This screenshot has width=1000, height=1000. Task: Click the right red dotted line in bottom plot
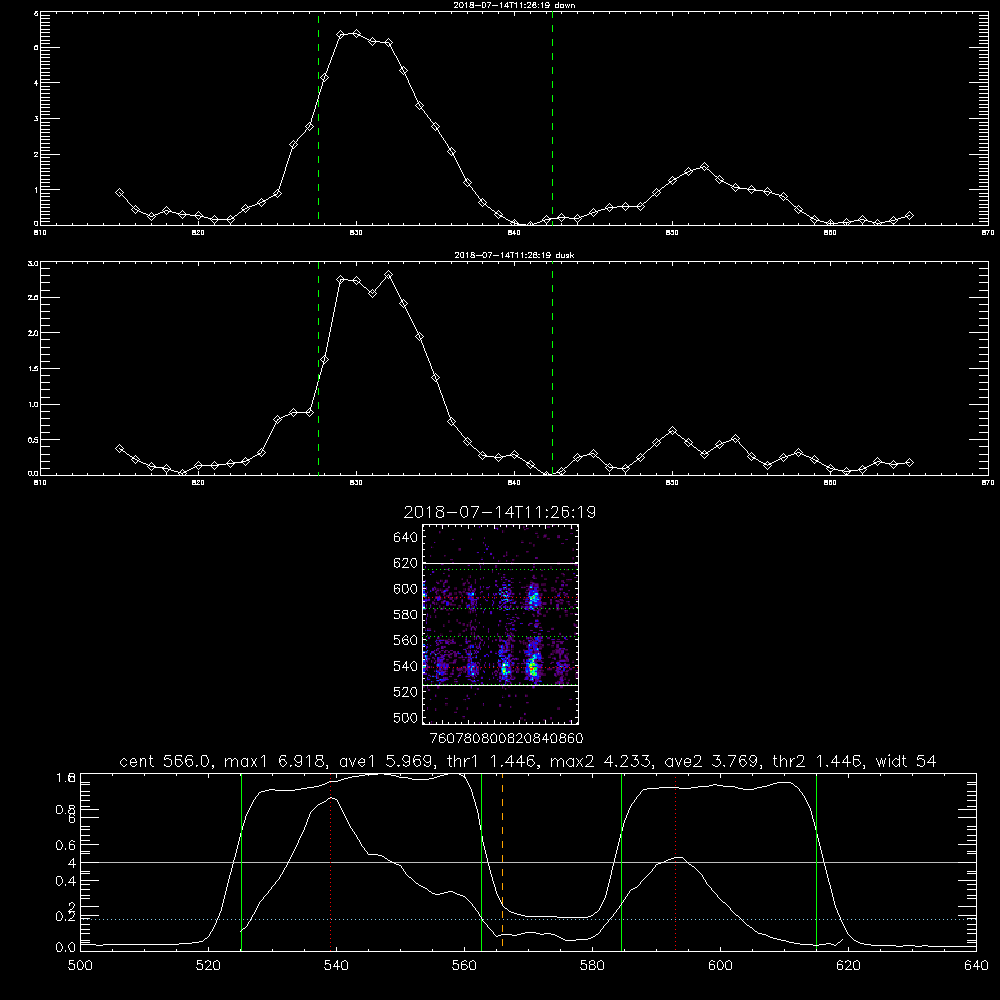(x=675, y=861)
